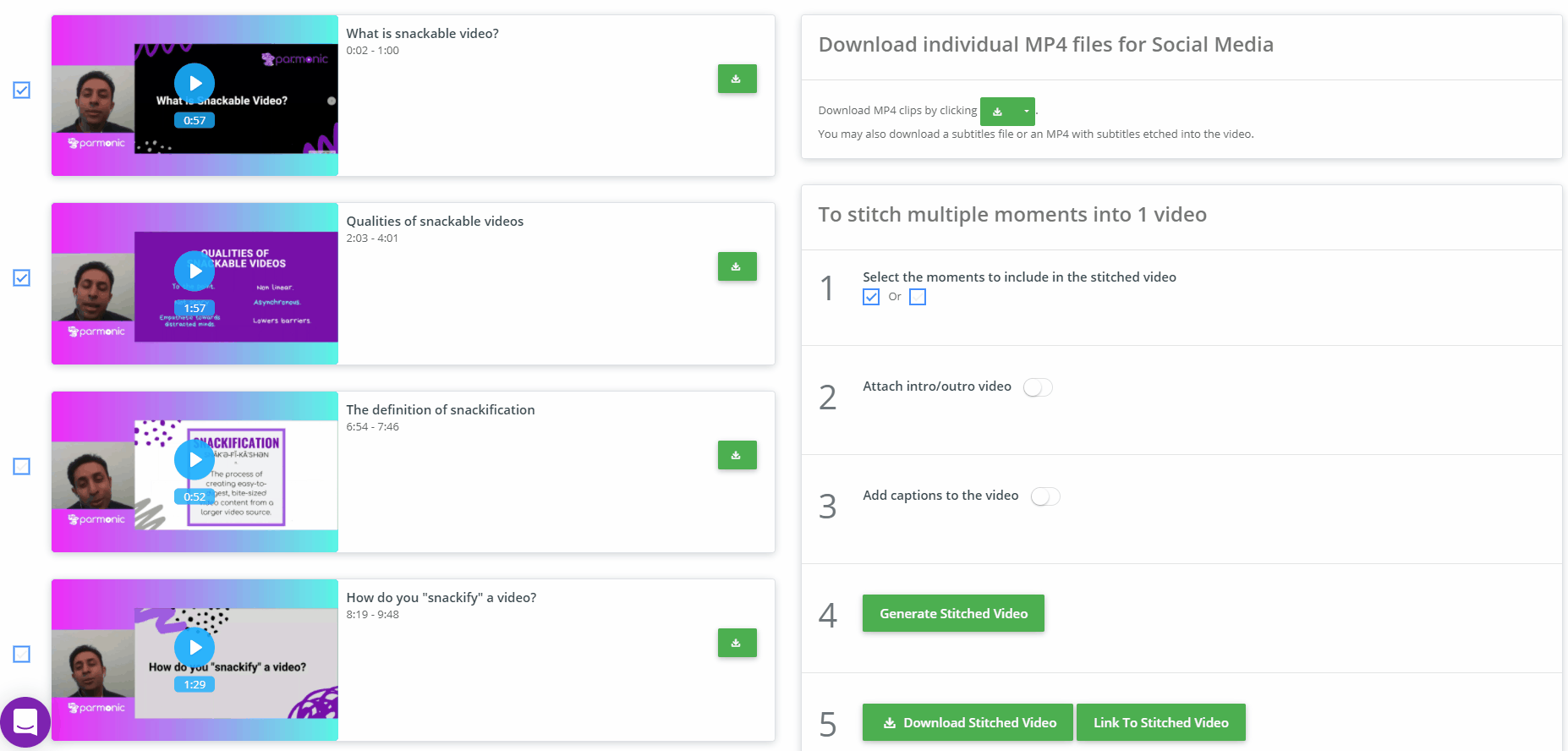The image size is (1568, 751).
Task: Play 'The definition of snackification' clip
Action: (x=195, y=459)
